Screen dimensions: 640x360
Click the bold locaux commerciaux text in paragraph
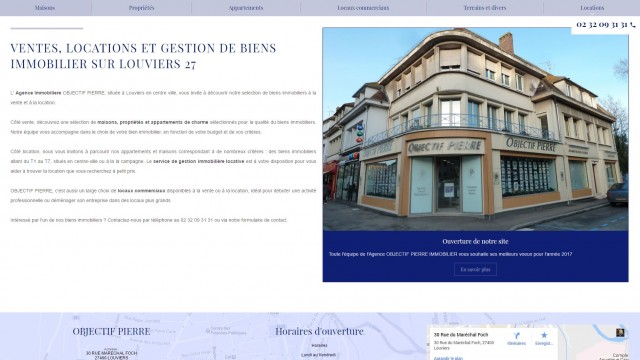coord(141,191)
